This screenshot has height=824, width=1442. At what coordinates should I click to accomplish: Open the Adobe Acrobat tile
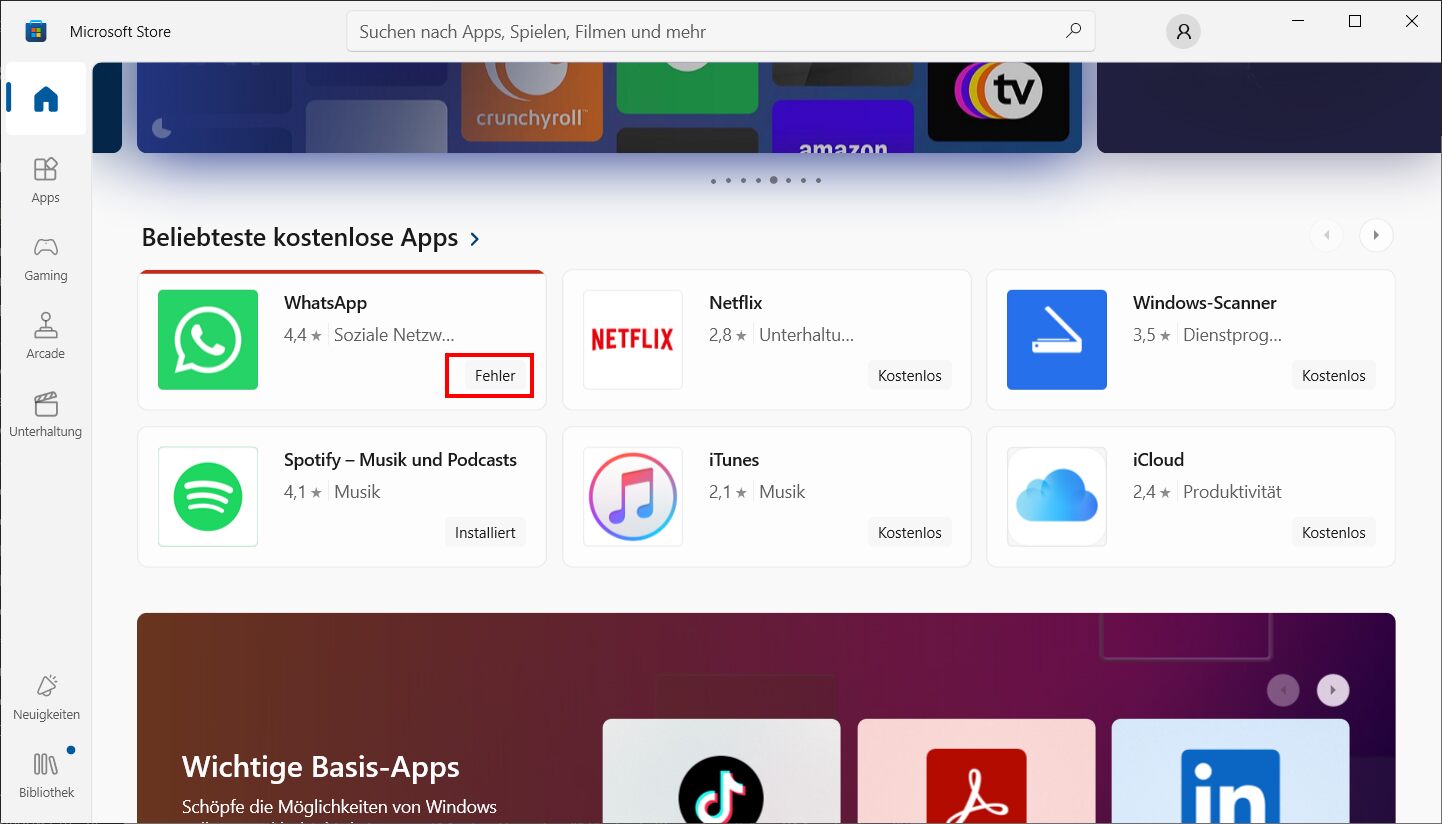click(x=976, y=771)
